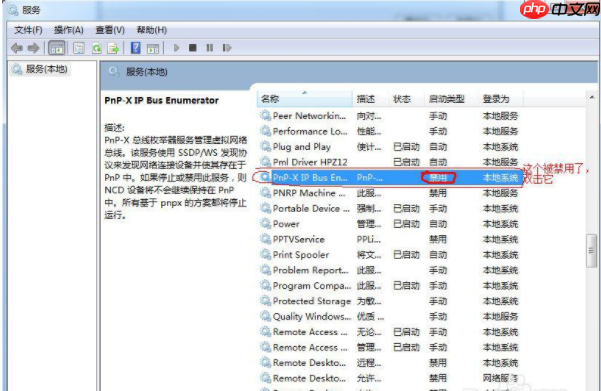601x391 pixels.
Task: Click 已启动 status of Print Spooler row
Action: tap(406, 255)
